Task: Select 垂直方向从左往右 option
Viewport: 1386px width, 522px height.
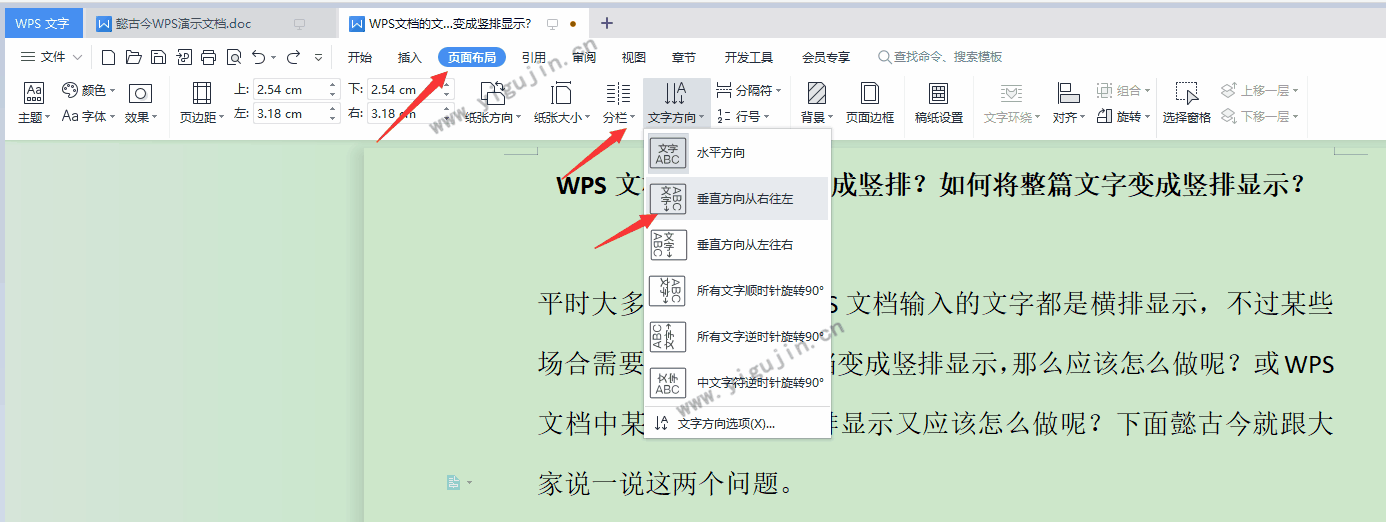Action: pyautogui.click(x=738, y=244)
